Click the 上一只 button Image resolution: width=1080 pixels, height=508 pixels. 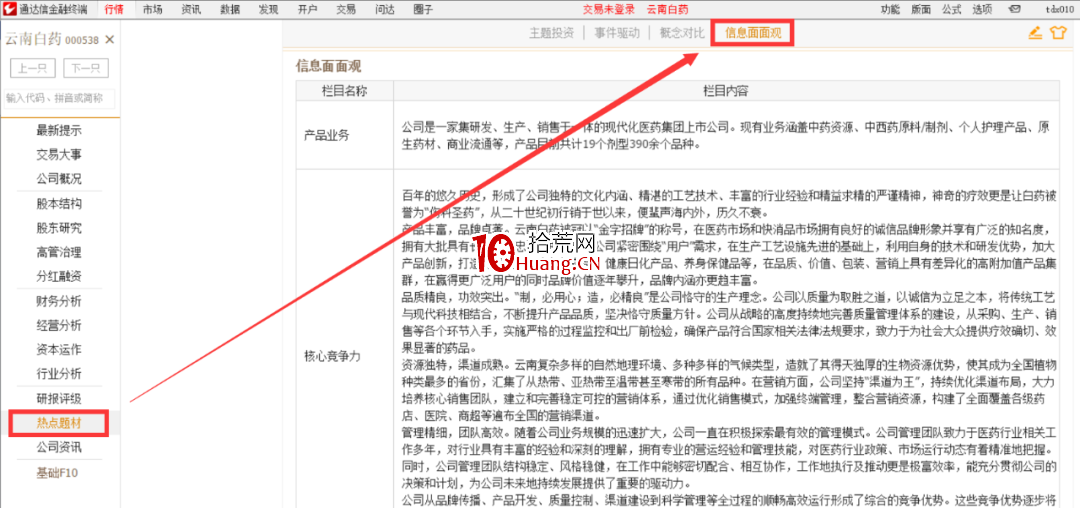coord(33,68)
